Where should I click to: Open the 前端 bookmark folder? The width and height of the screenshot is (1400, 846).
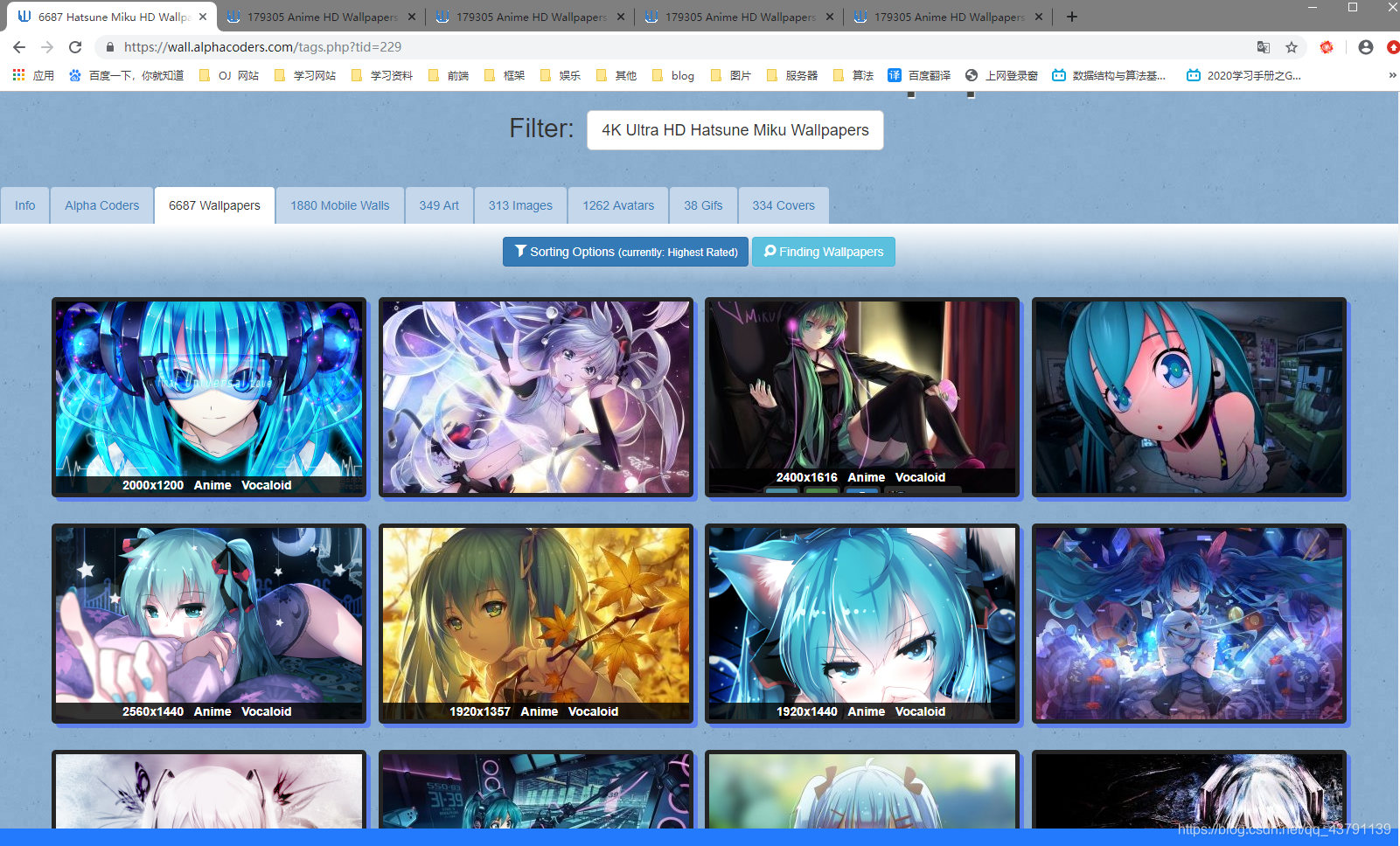click(449, 76)
